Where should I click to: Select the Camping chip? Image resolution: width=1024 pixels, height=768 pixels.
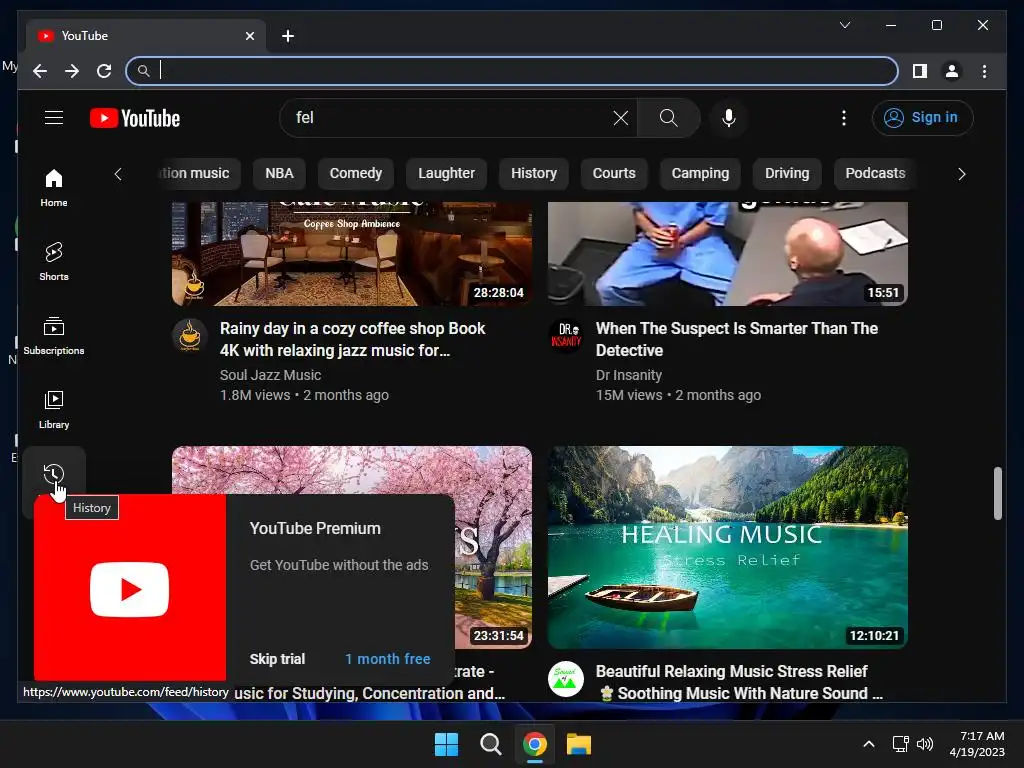pos(700,173)
